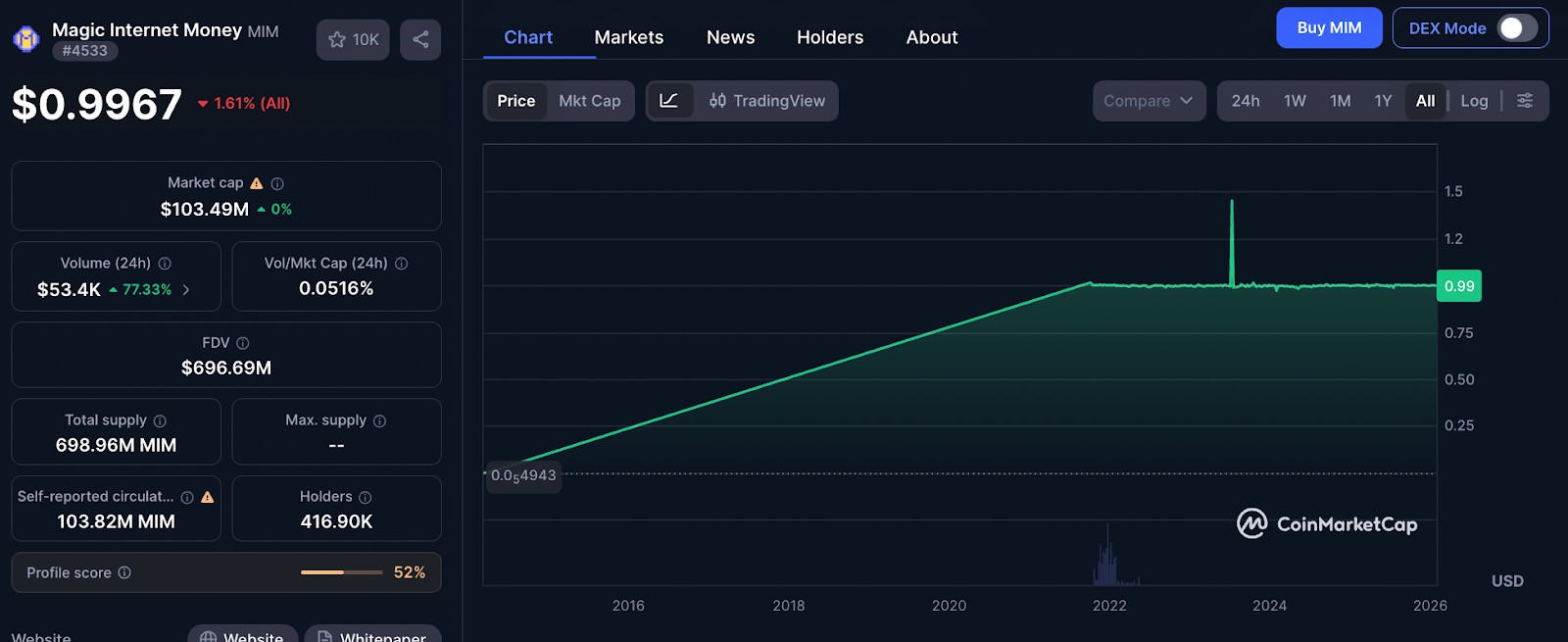Screen dimensions: 1568x642
Task: Open the Compare dropdown
Action: click(1149, 101)
